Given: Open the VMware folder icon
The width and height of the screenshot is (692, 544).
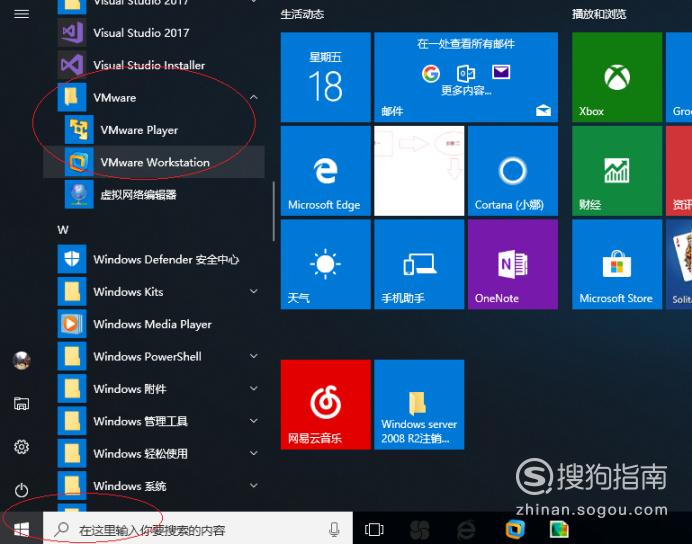Looking at the screenshot, I should coord(72,97).
